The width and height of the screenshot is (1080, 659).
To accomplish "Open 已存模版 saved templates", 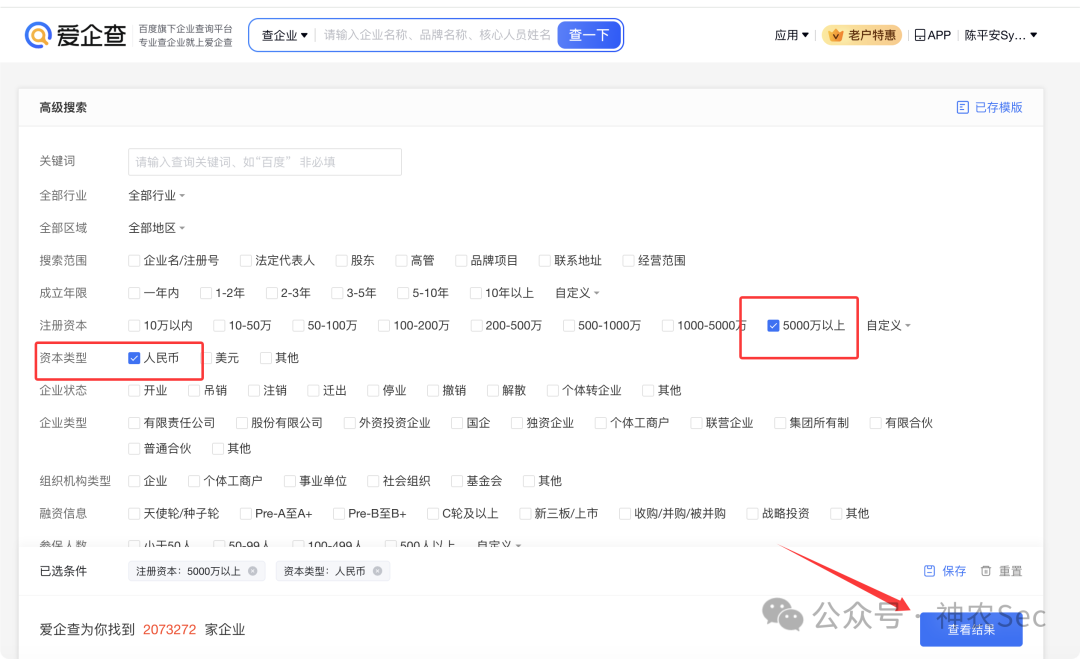I will point(990,107).
